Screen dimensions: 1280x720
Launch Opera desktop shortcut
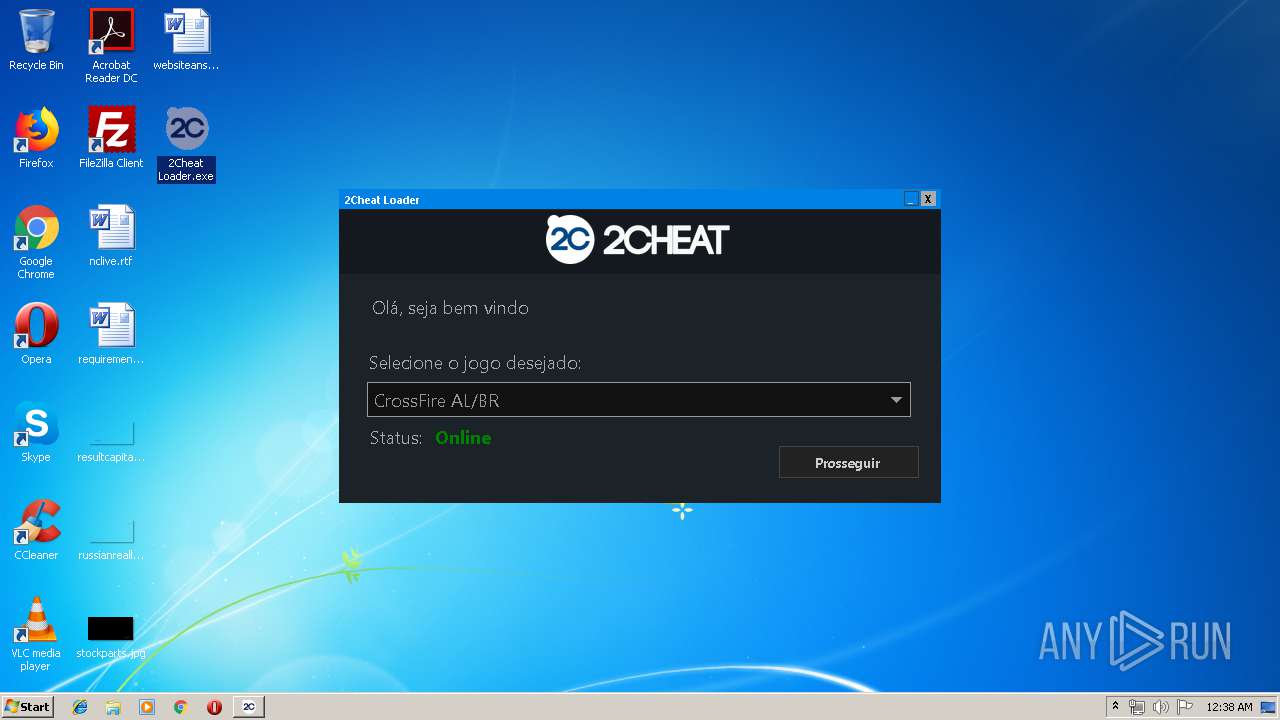coord(36,334)
